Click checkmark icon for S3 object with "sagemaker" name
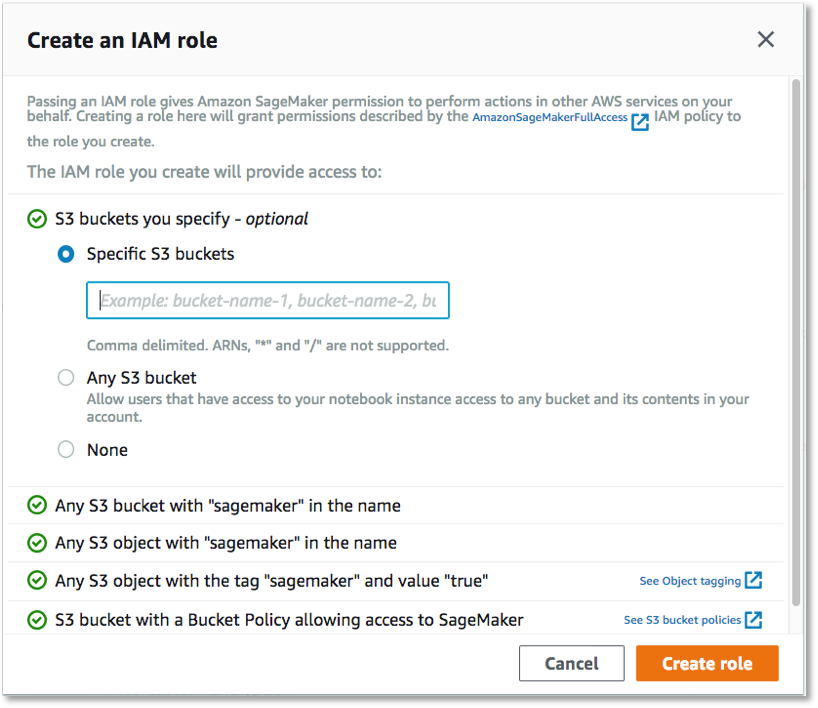The height and width of the screenshot is (708, 818). (x=37, y=543)
